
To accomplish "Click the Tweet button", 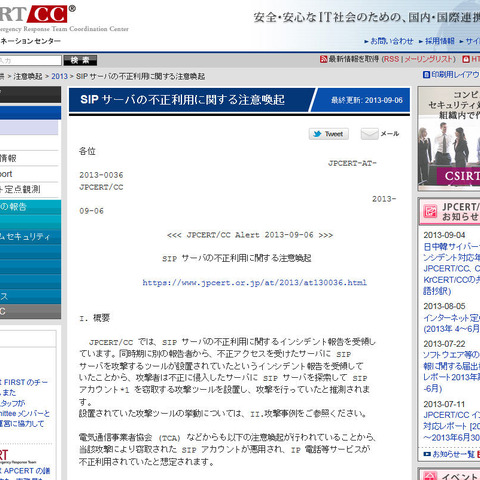I will [329, 134].
